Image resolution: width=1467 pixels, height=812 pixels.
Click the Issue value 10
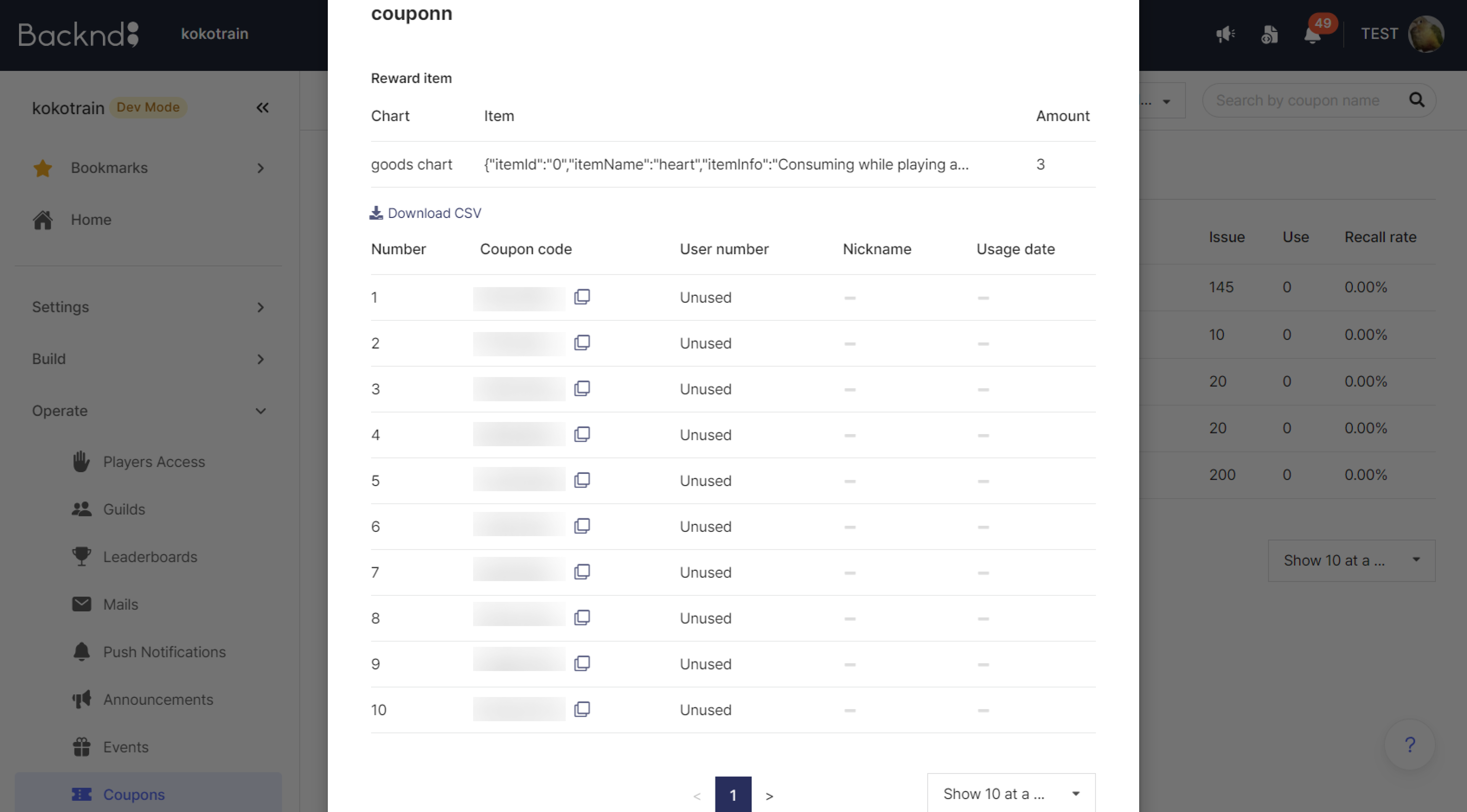[x=1216, y=335]
